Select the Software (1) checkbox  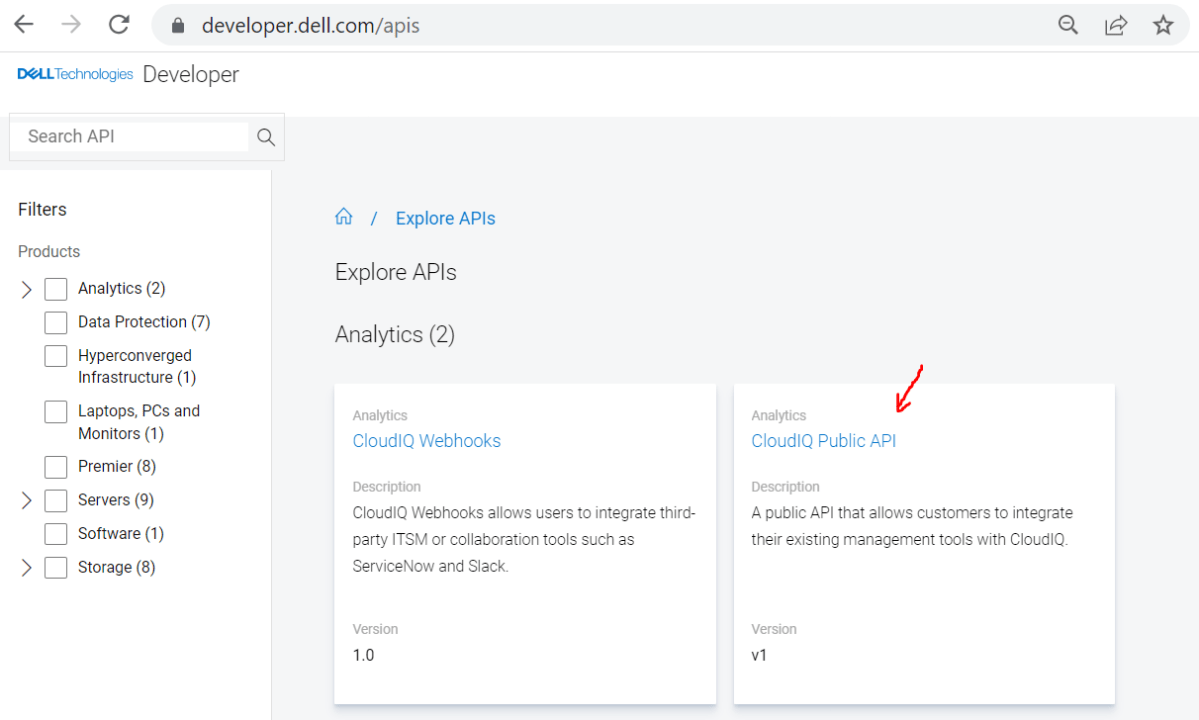click(x=56, y=534)
